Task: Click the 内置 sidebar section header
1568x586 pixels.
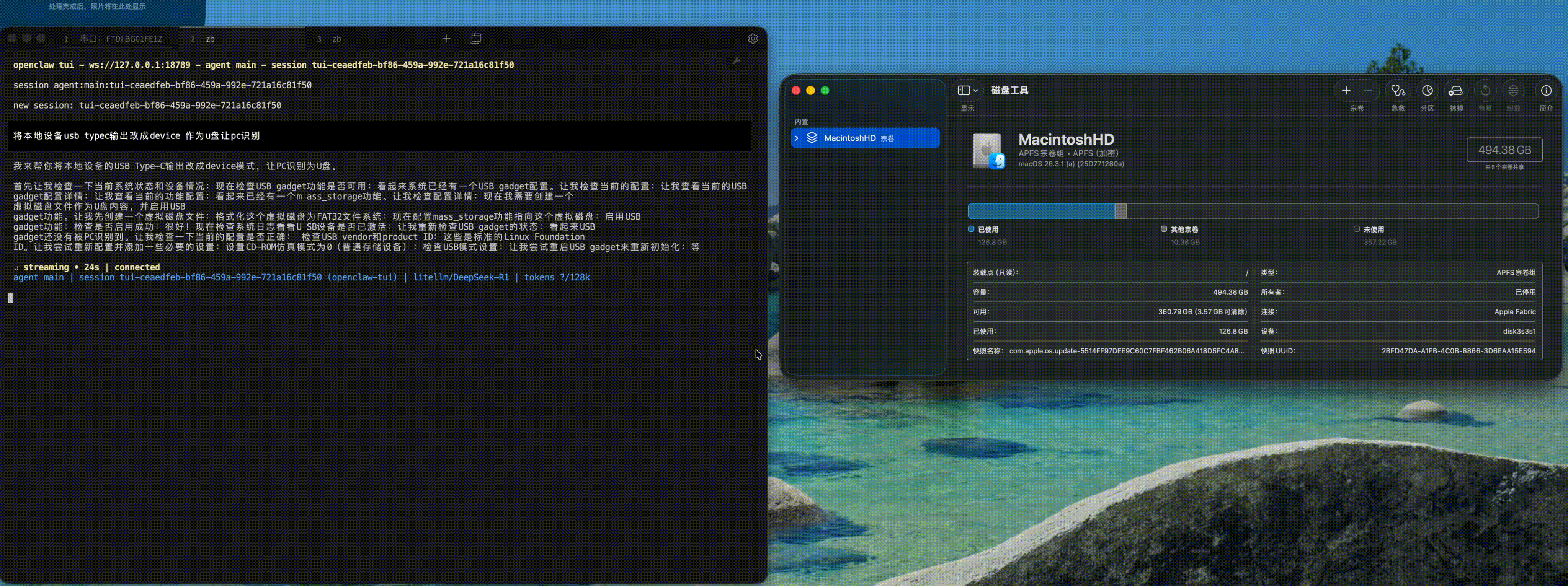Action: [801, 122]
